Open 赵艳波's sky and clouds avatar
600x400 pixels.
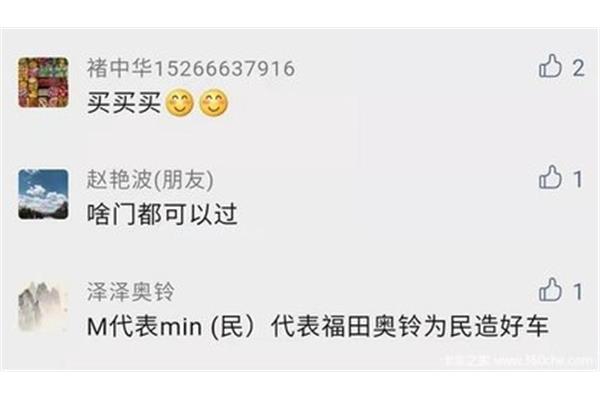click(x=43, y=194)
